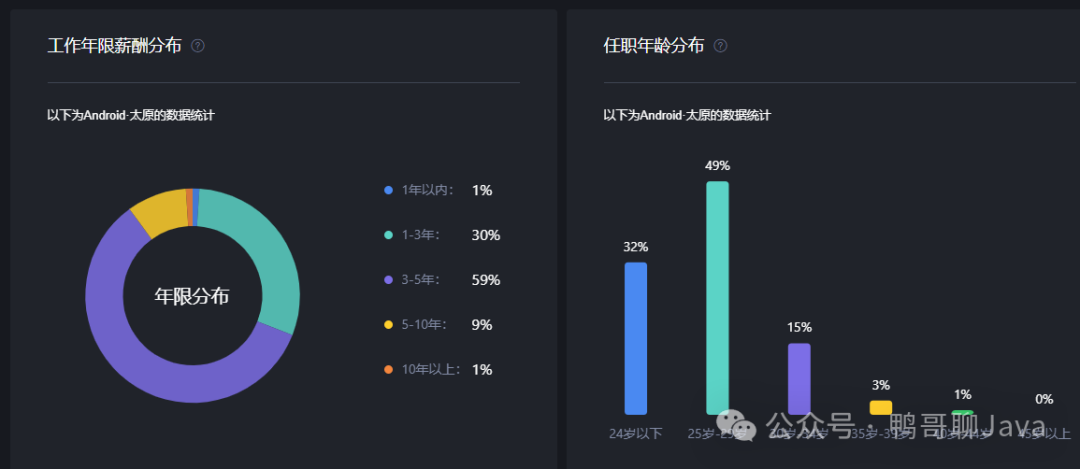Screen dimensions: 1080x469
Task: Click the orange legend dot for 10年以上
Action: [x=388, y=370]
